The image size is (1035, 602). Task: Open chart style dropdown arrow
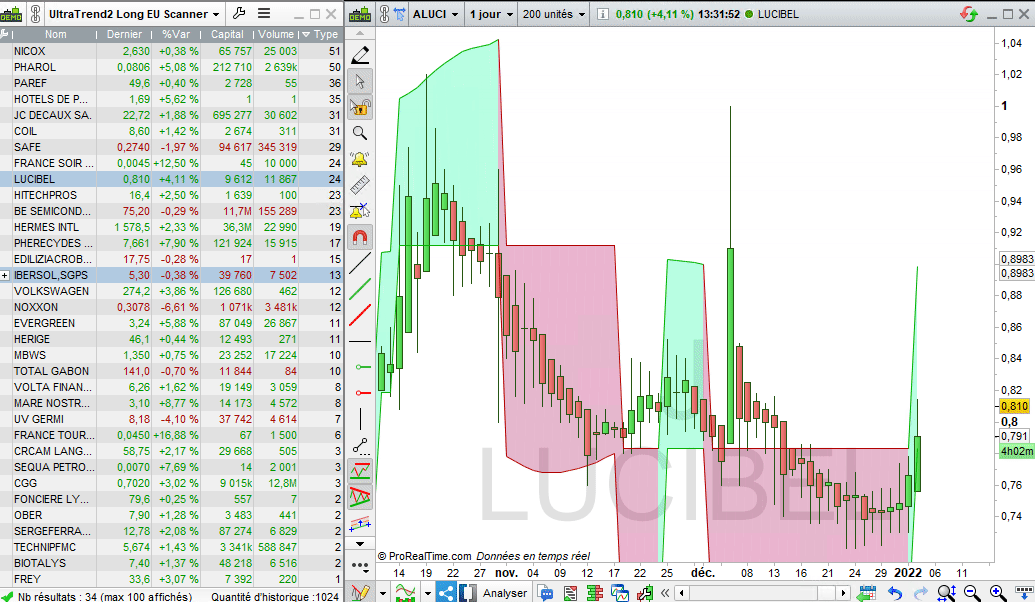tap(382, 593)
